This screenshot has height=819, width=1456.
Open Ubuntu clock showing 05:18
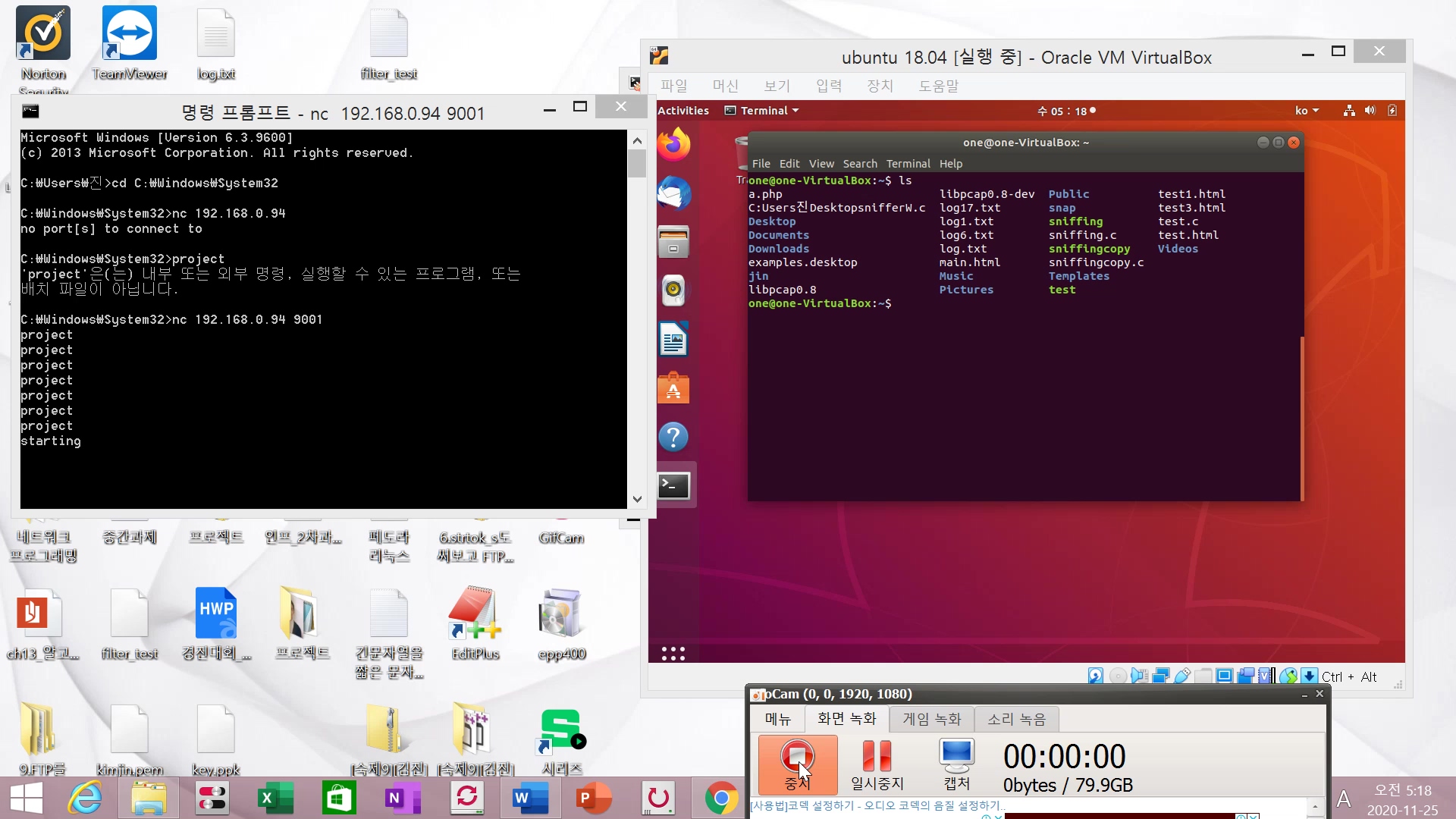coord(1066,111)
